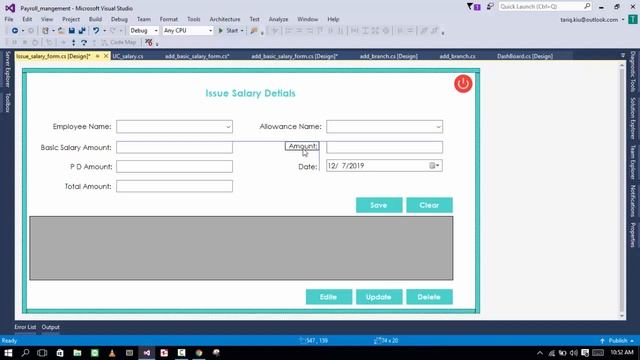Open the Toolbox side panel

tap(7, 102)
